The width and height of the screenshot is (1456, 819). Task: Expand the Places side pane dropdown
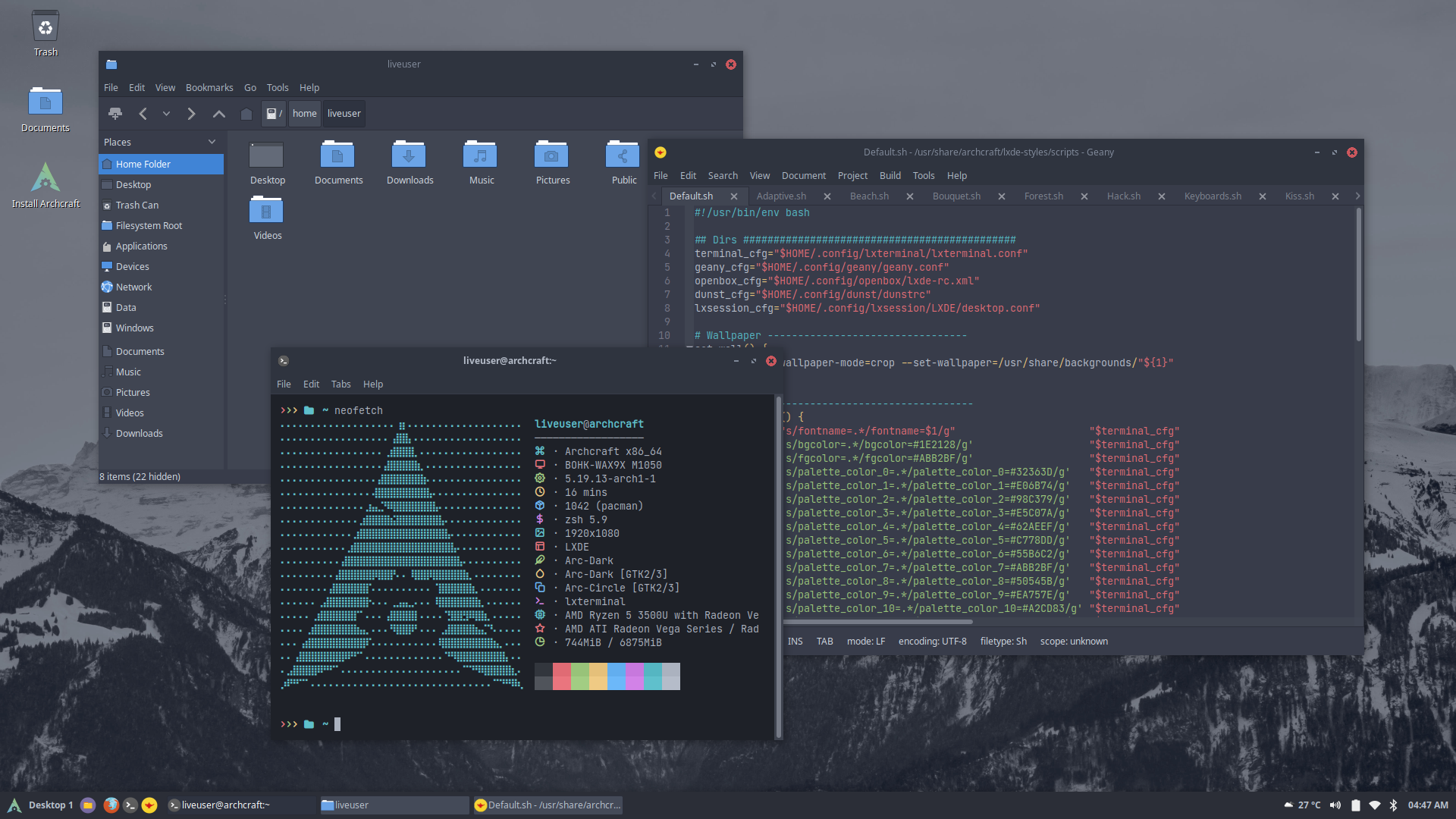(x=212, y=142)
